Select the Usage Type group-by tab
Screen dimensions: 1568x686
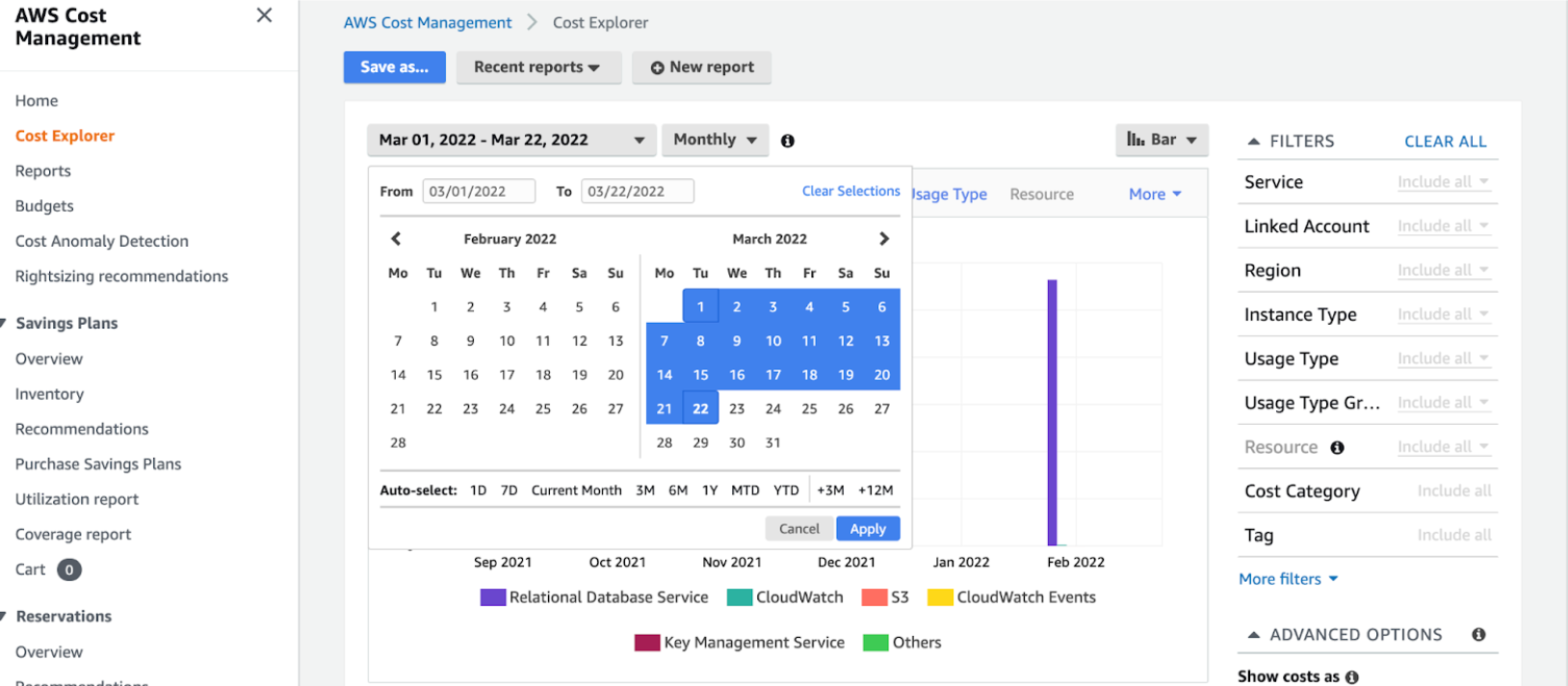[x=951, y=195]
